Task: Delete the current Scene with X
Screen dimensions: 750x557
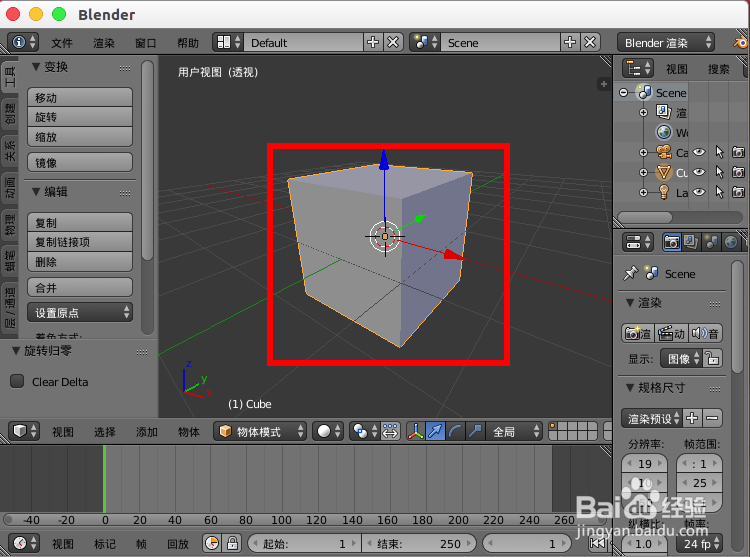Action: pyautogui.click(x=590, y=42)
